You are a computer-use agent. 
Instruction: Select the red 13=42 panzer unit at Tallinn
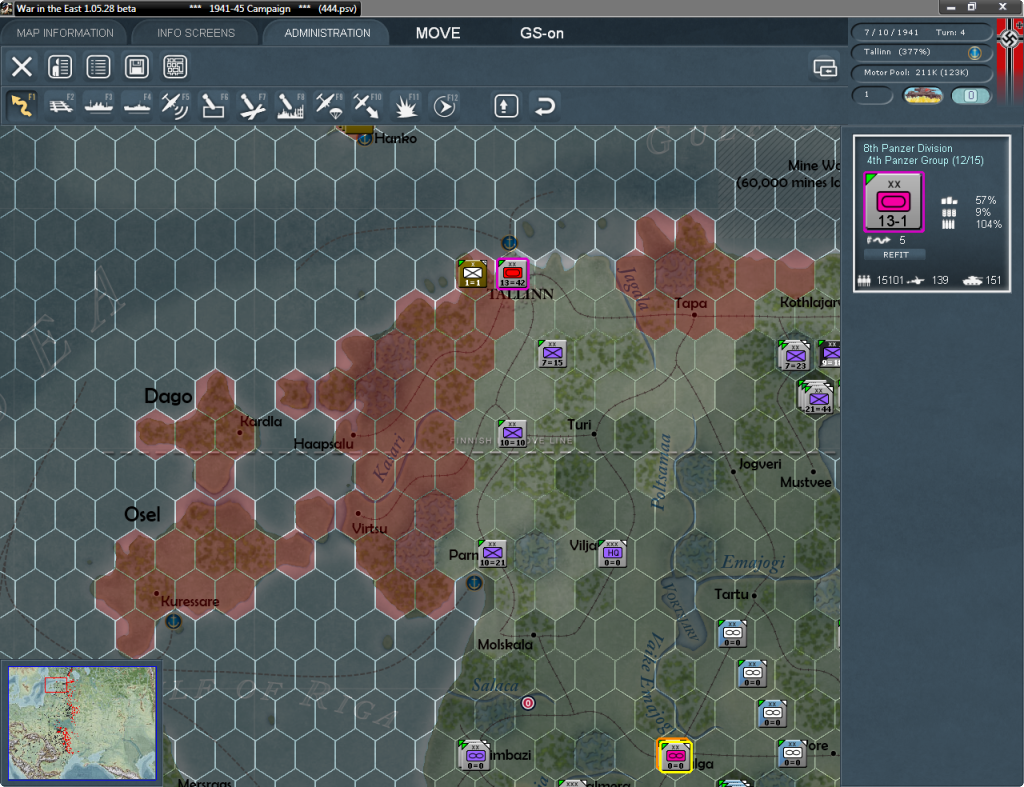pos(513,274)
